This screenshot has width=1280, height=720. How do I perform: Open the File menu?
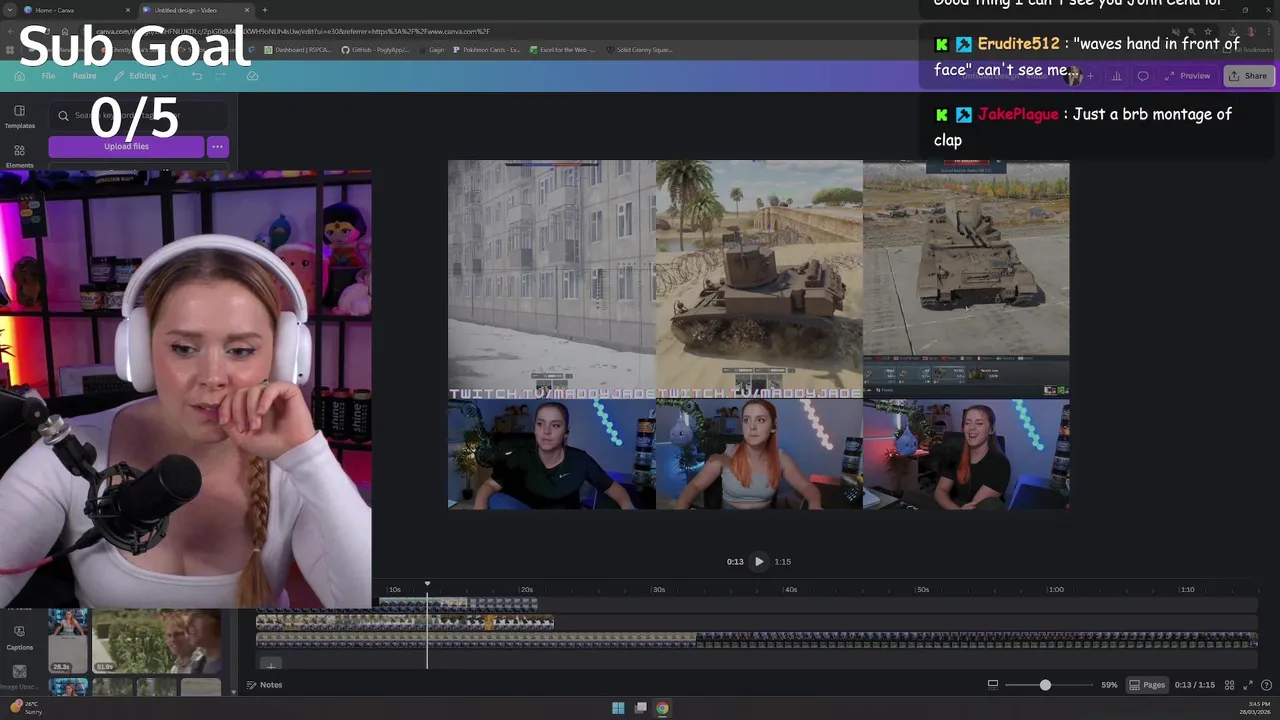pos(48,76)
